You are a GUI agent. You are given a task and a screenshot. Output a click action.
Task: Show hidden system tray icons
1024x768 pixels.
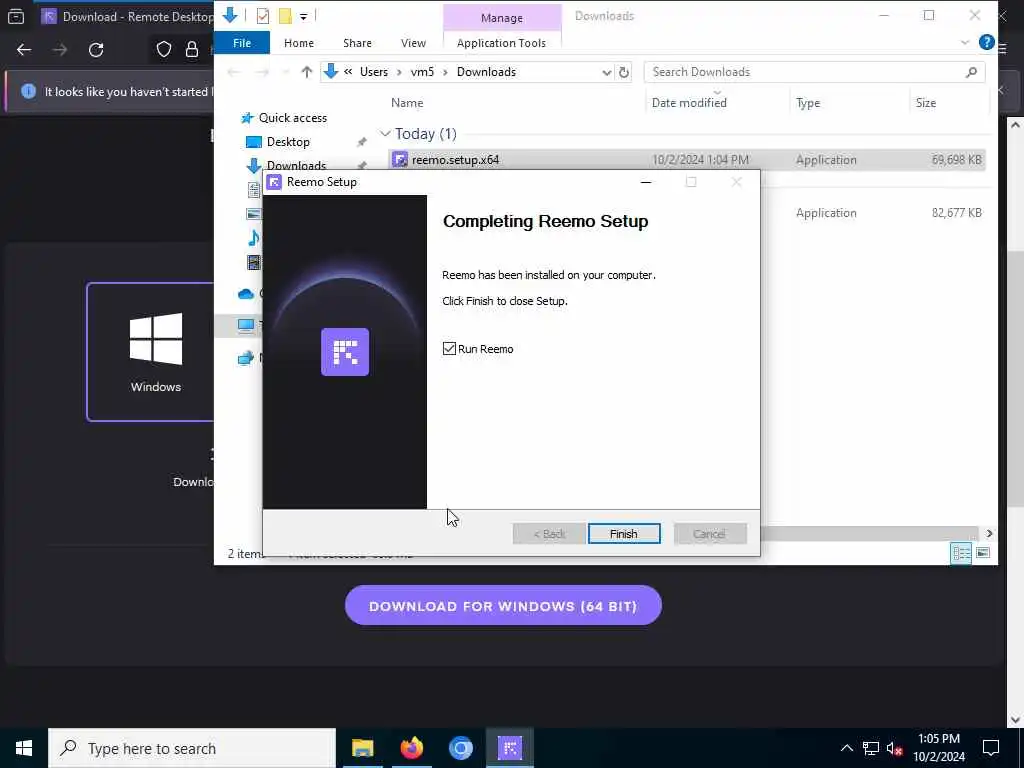[846, 748]
